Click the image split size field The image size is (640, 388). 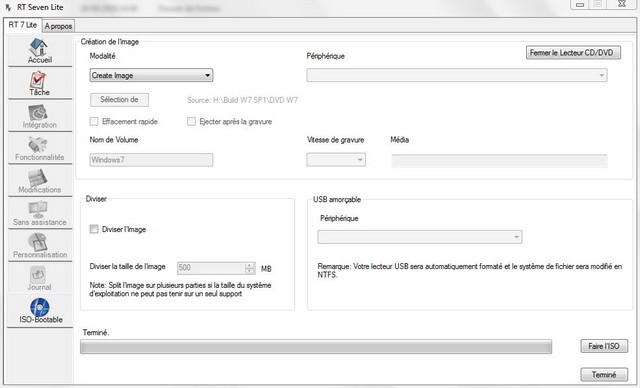click(211, 268)
